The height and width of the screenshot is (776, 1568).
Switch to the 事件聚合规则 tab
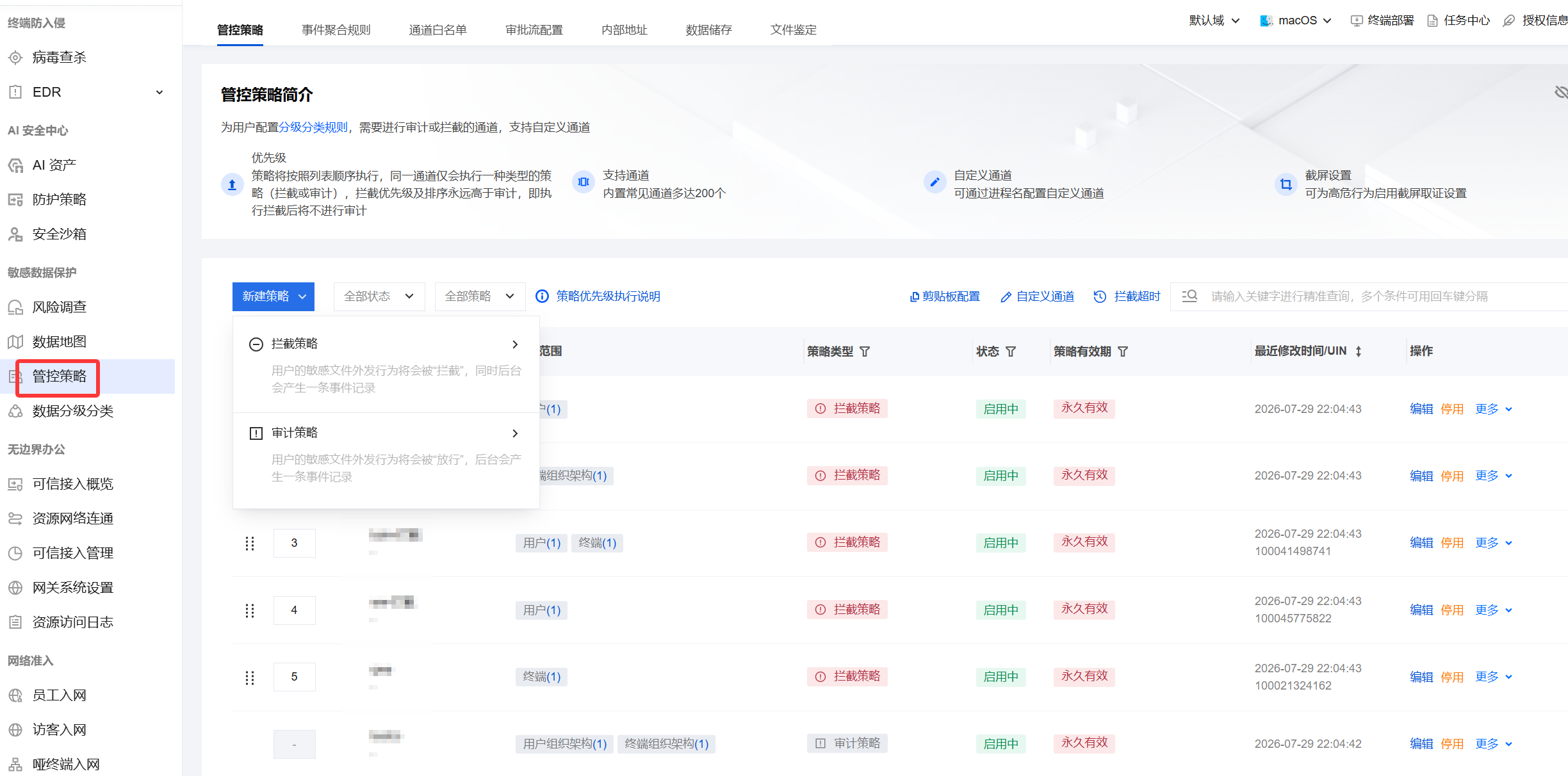[x=336, y=30]
